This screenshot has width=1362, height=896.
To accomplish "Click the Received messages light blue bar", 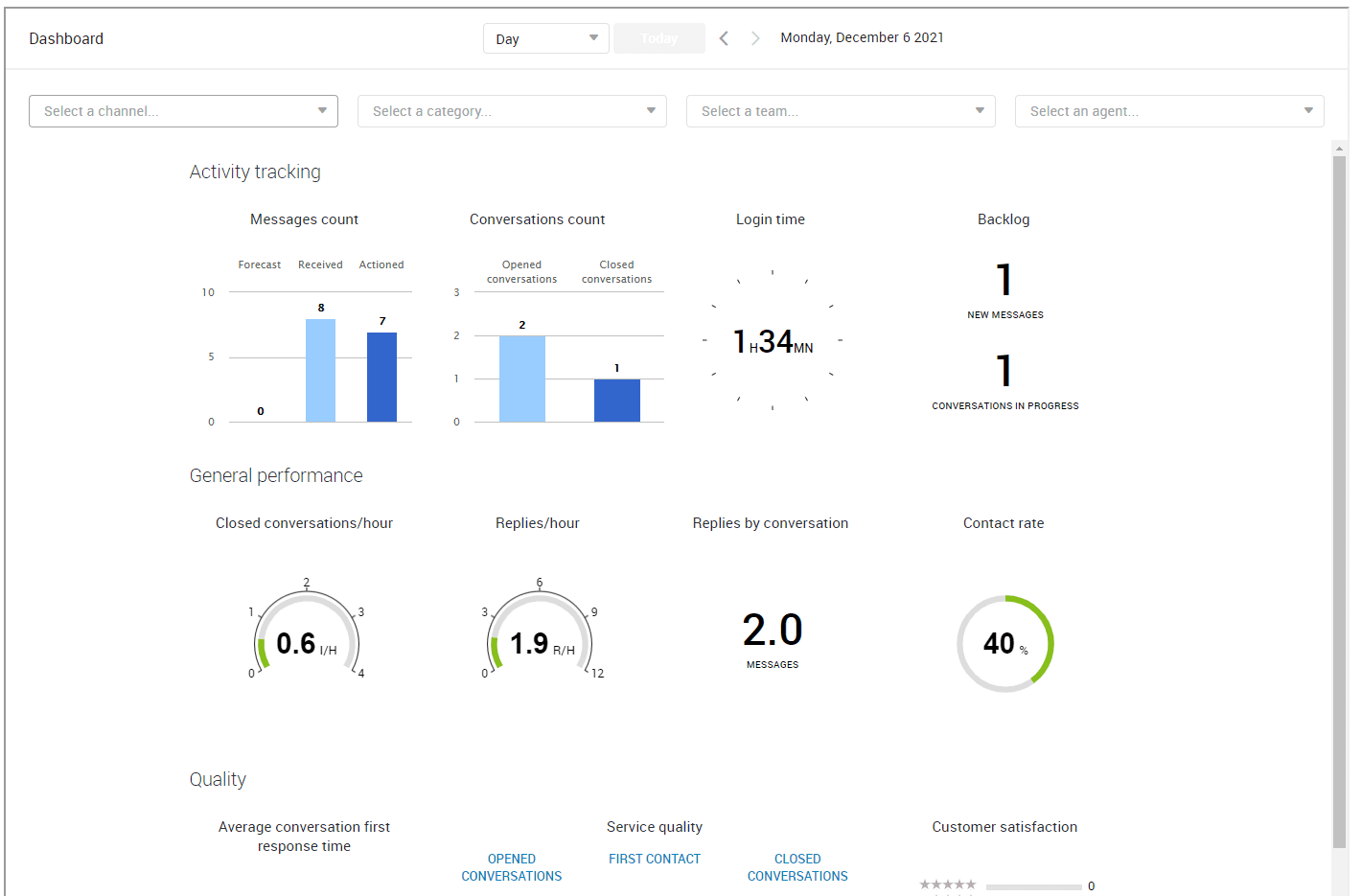I will [320, 370].
